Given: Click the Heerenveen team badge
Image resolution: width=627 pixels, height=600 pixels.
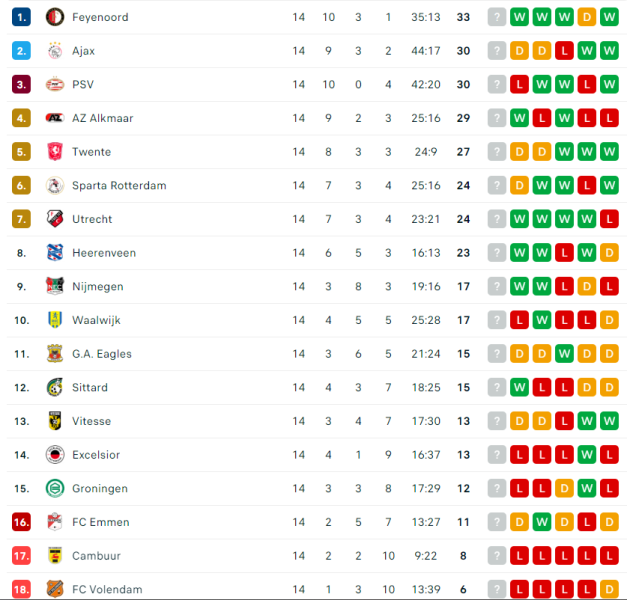Looking at the screenshot, I should [x=54, y=253].
